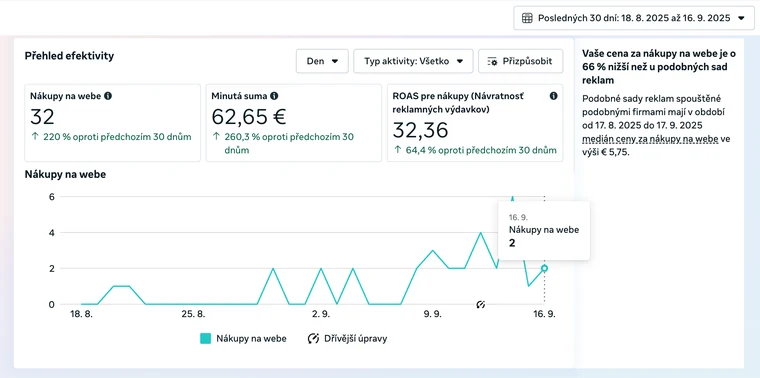
Task: Click the Dřívější úpravy legend label
Action: (356, 339)
